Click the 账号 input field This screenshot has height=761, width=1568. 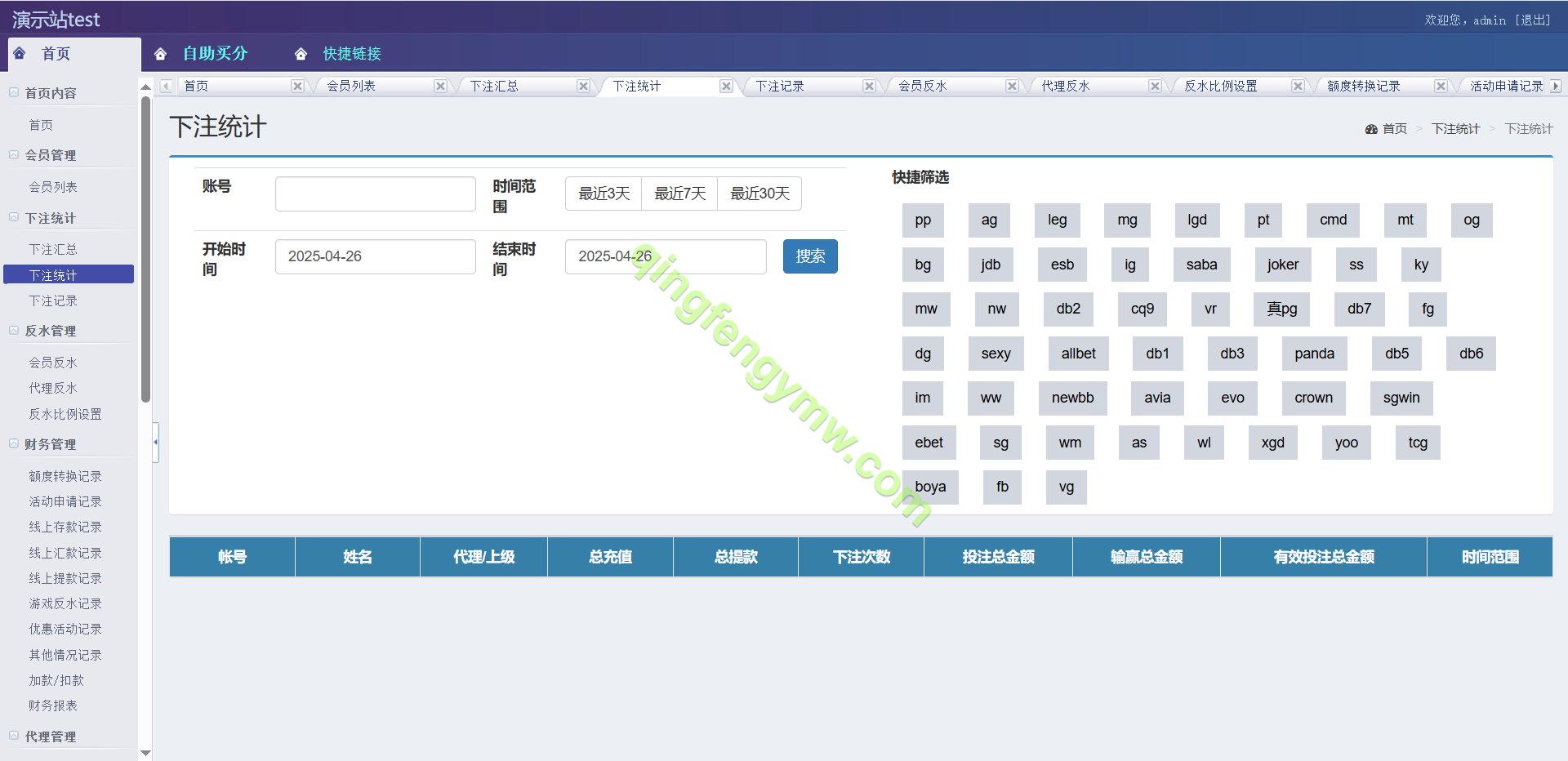[375, 194]
